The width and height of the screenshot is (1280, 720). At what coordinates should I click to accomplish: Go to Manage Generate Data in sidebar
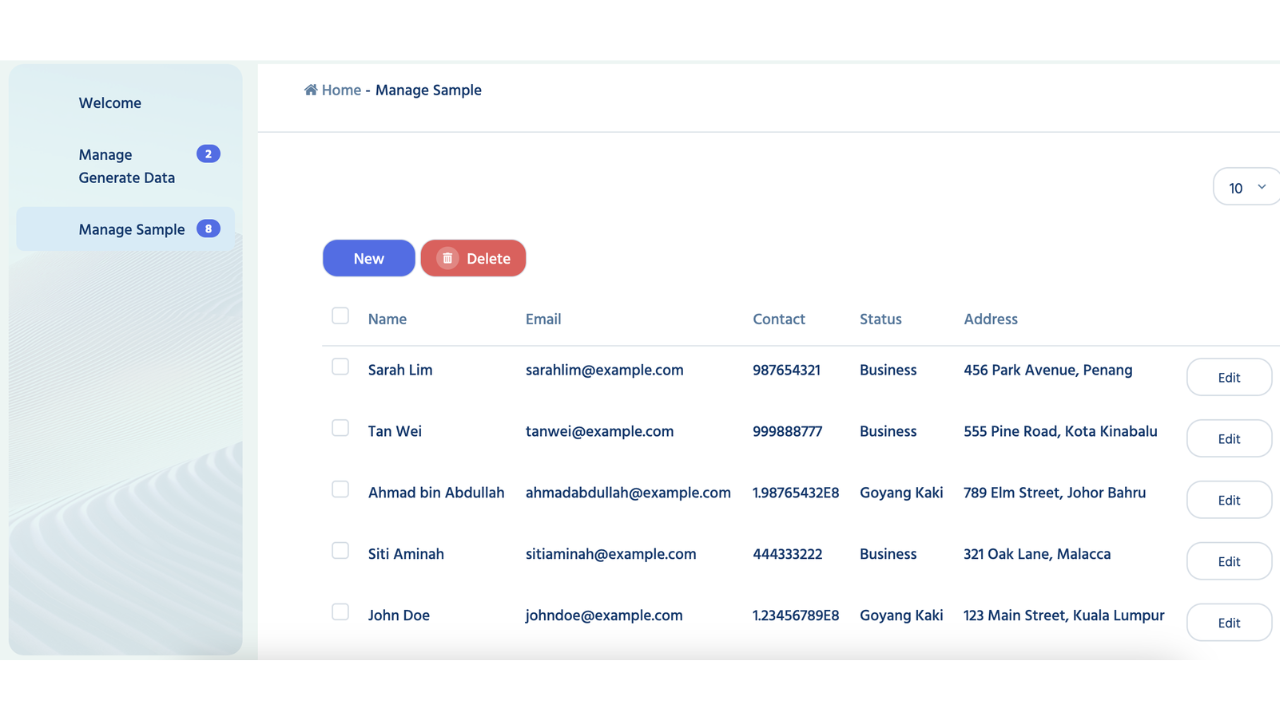pyautogui.click(x=126, y=166)
